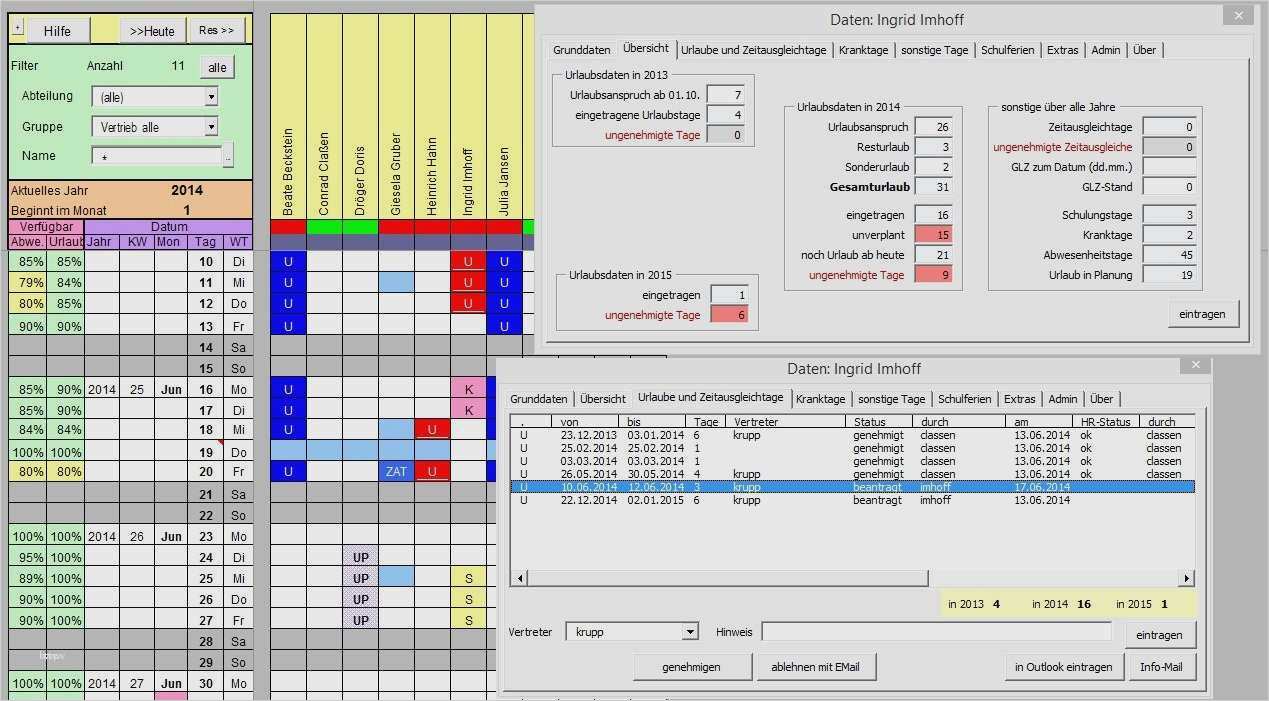This screenshot has height=701, width=1269.
Task: Click ablehnen mit EMail
Action: [x=816, y=665]
